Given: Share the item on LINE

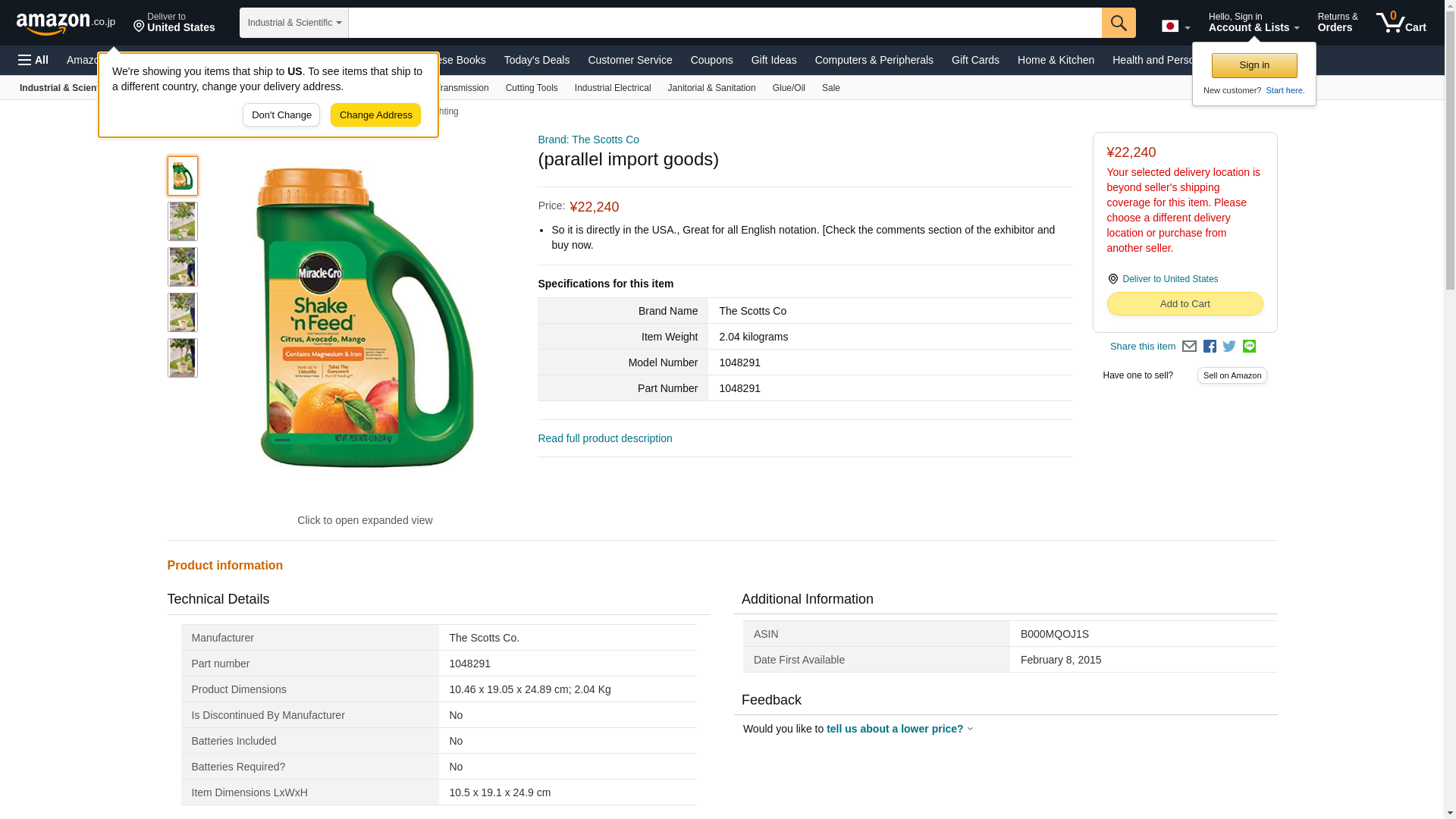Looking at the screenshot, I should 1249,347.
